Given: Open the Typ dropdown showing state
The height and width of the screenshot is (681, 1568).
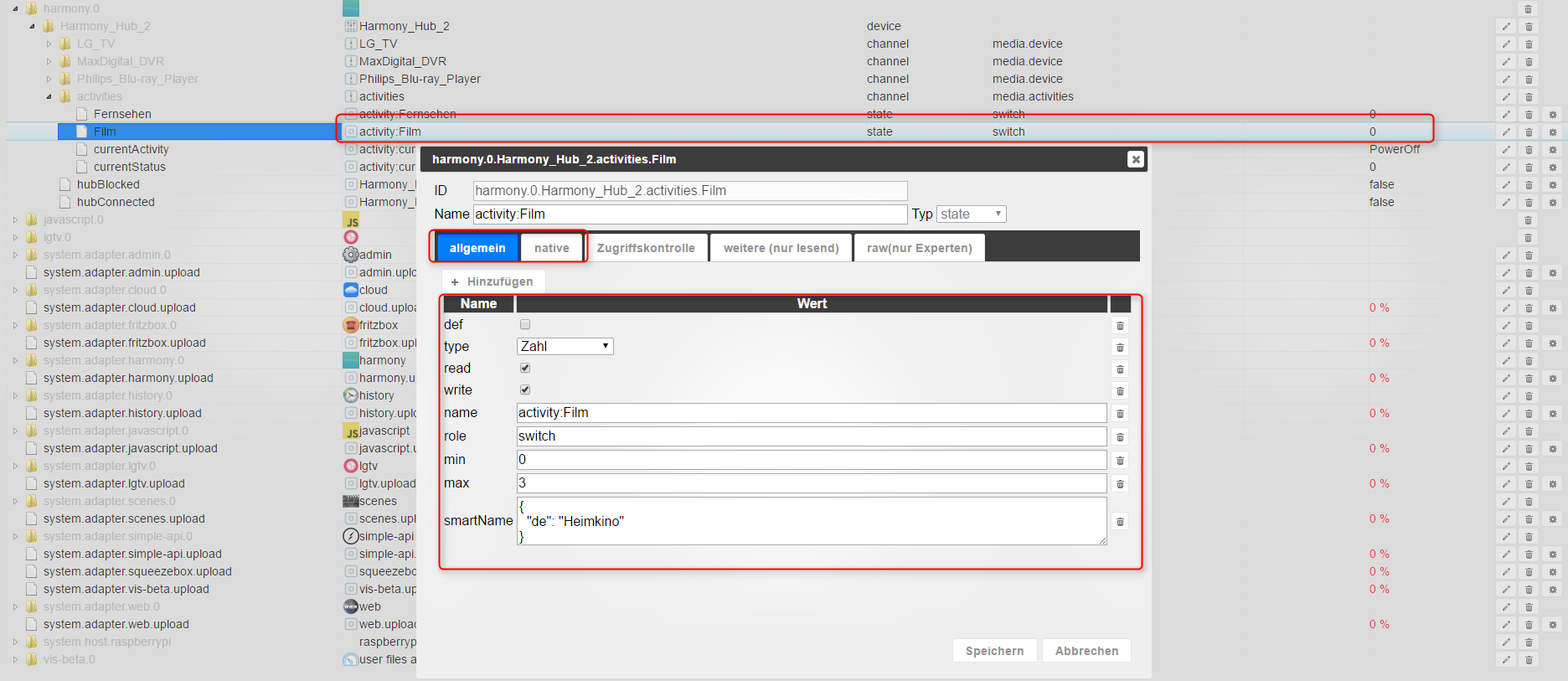Looking at the screenshot, I should click(972, 214).
